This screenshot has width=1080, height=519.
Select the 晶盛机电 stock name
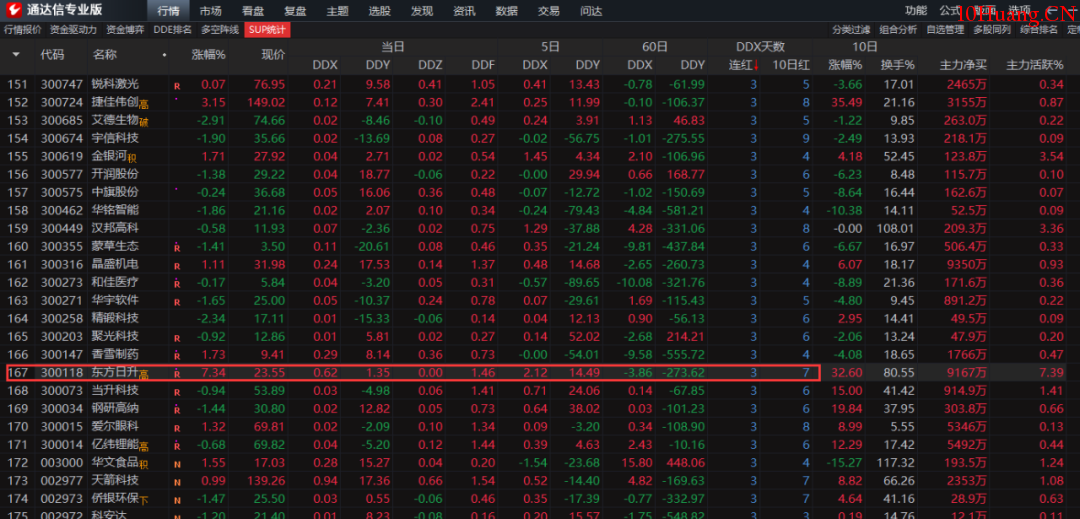point(116,264)
